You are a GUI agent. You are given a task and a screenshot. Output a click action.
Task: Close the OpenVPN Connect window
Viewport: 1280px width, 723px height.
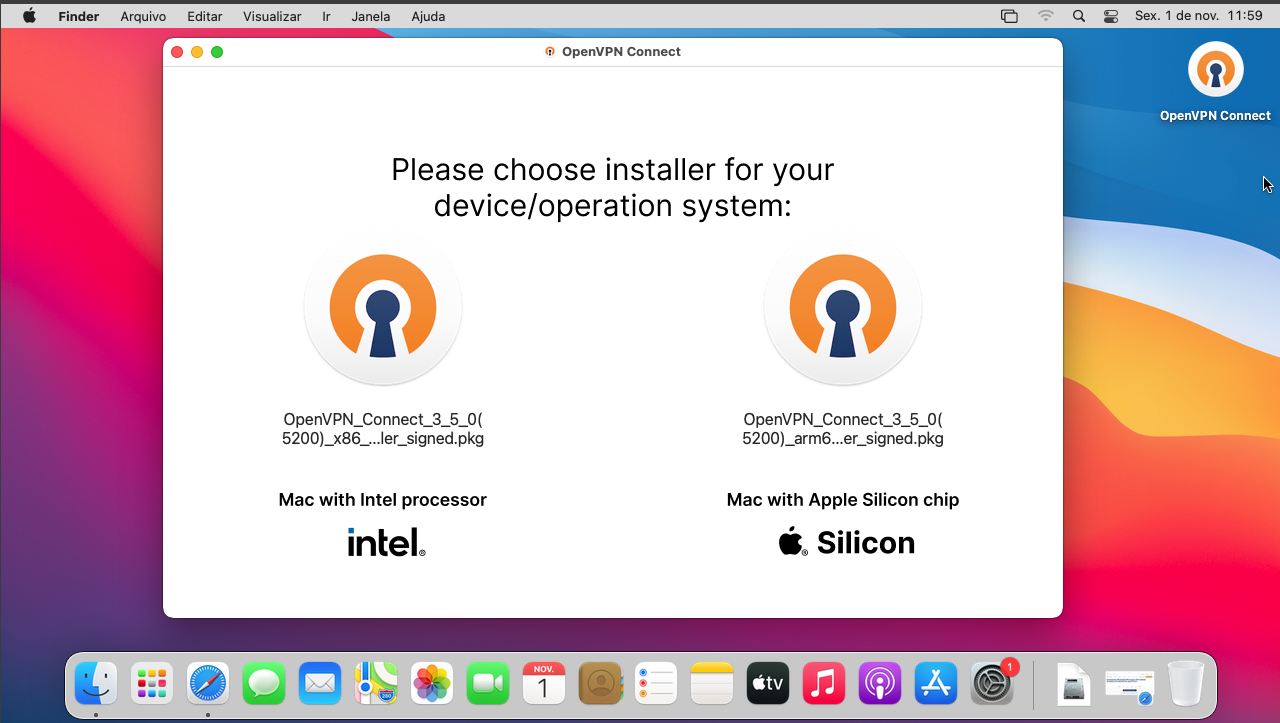pyautogui.click(x=177, y=52)
